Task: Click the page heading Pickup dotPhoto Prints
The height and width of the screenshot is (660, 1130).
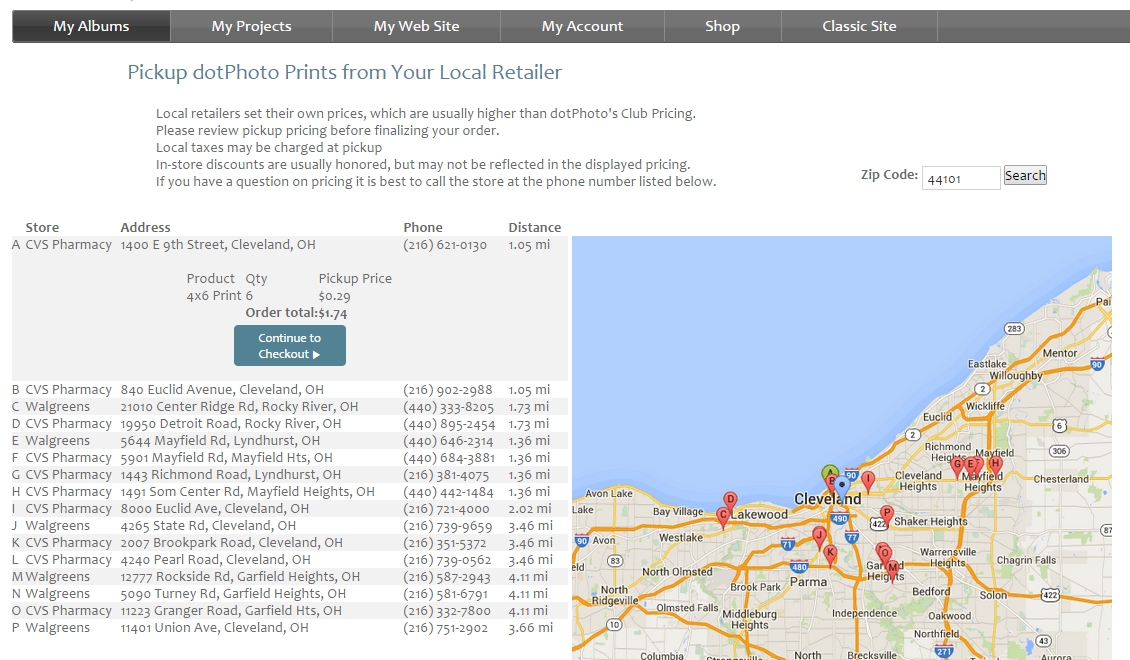Action: tap(344, 72)
